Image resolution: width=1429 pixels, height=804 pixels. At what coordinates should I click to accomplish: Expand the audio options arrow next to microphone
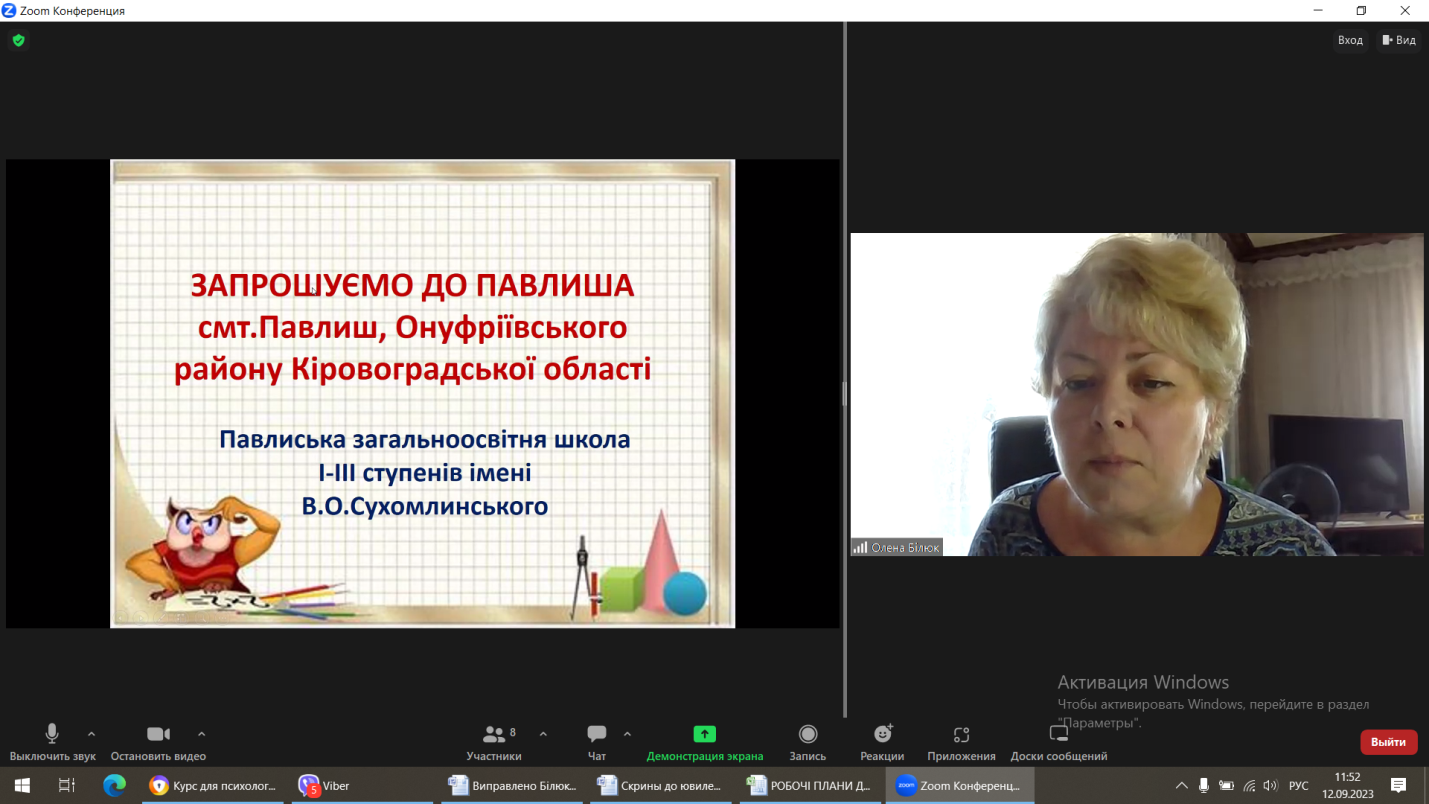92,734
